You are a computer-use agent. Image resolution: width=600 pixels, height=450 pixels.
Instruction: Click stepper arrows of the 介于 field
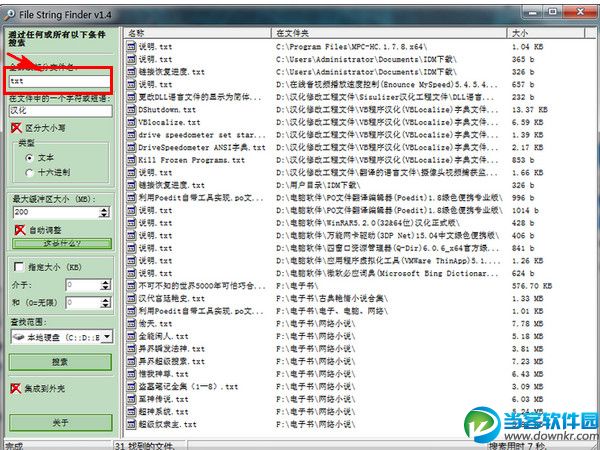[x=106, y=285]
